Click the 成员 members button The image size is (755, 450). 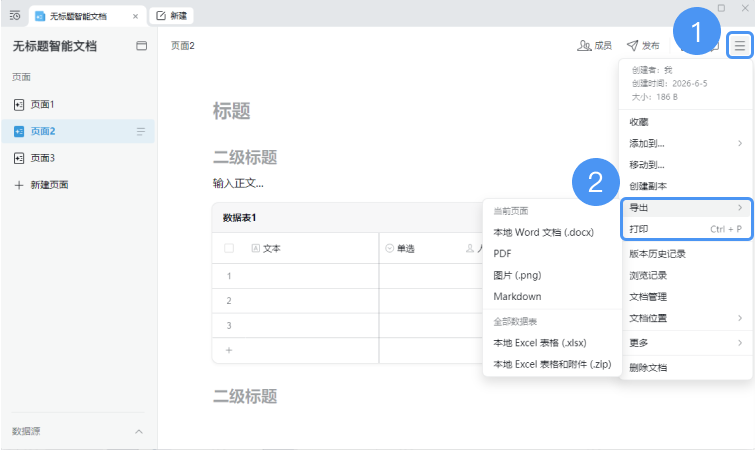pos(595,46)
